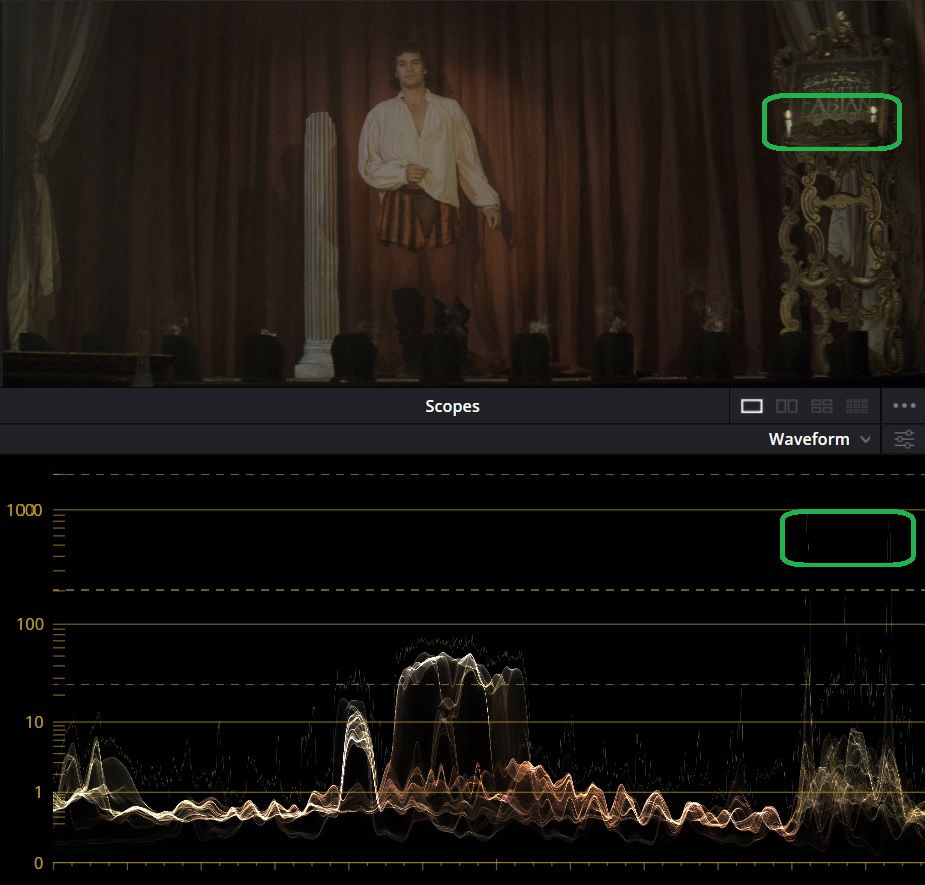Click the viewer image of the stage actor
Screen dimensions: 925x885
pos(462,193)
